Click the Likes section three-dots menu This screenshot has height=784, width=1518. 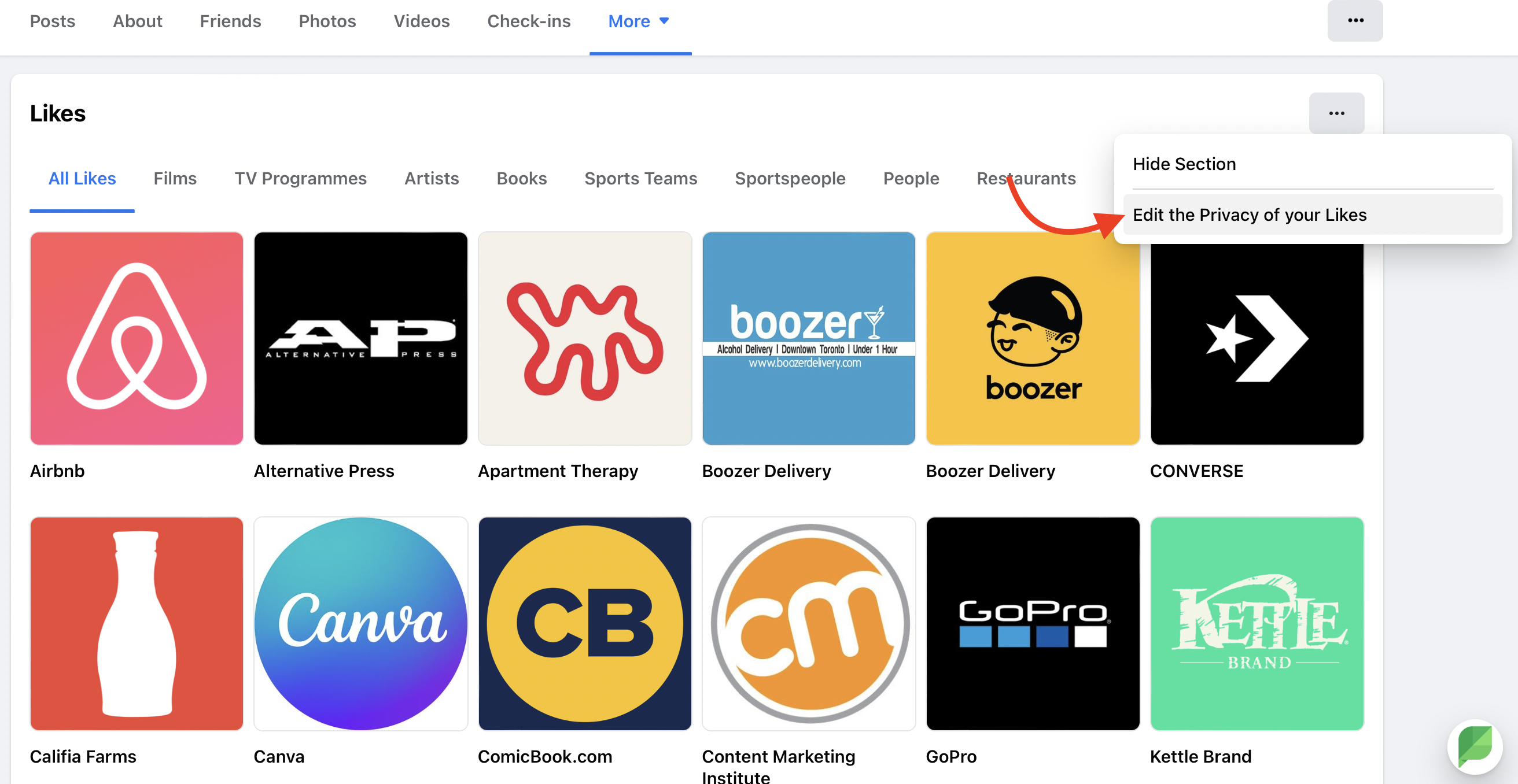click(1336, 113)
